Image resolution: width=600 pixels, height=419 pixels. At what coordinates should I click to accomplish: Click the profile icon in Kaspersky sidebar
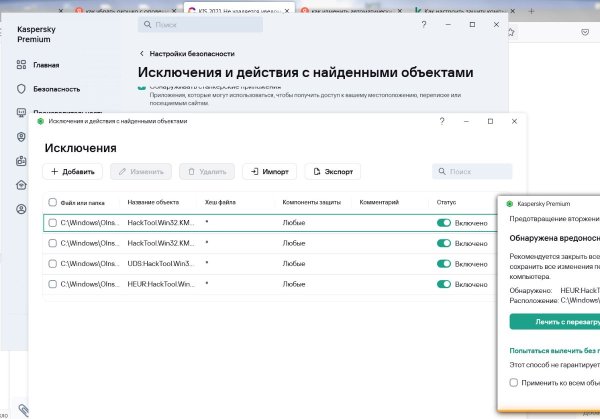click(21, 209)
